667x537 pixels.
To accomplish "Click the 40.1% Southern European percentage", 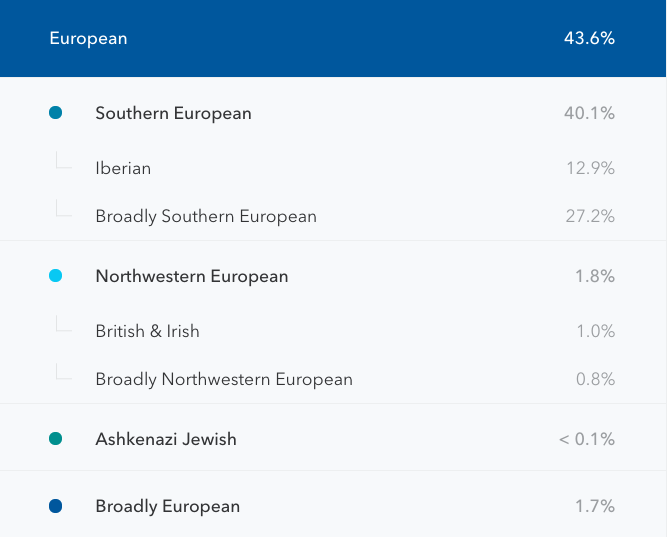I will [589, 113].
